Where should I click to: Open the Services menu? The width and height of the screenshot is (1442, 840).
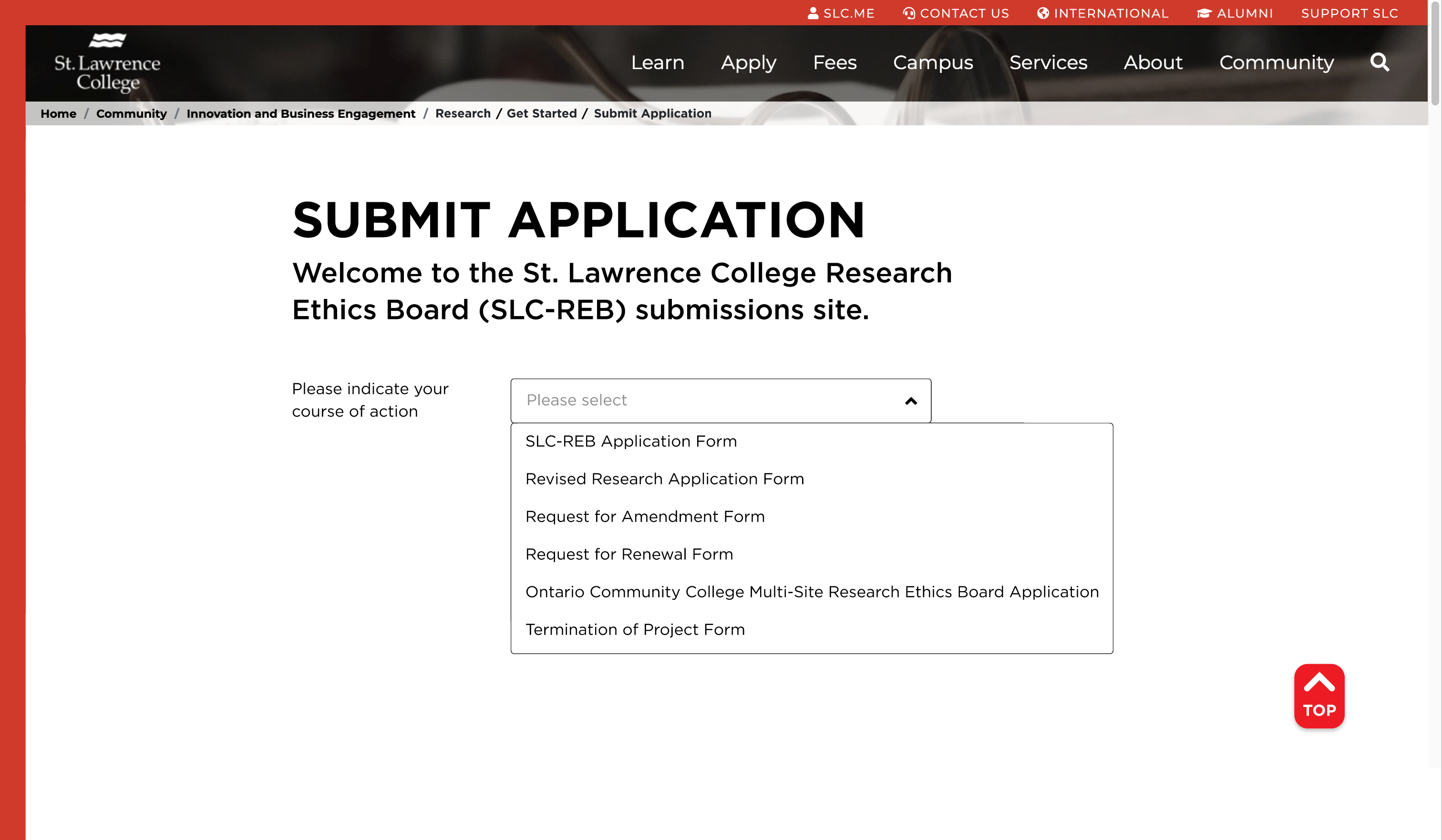[x=1048, y=62]
